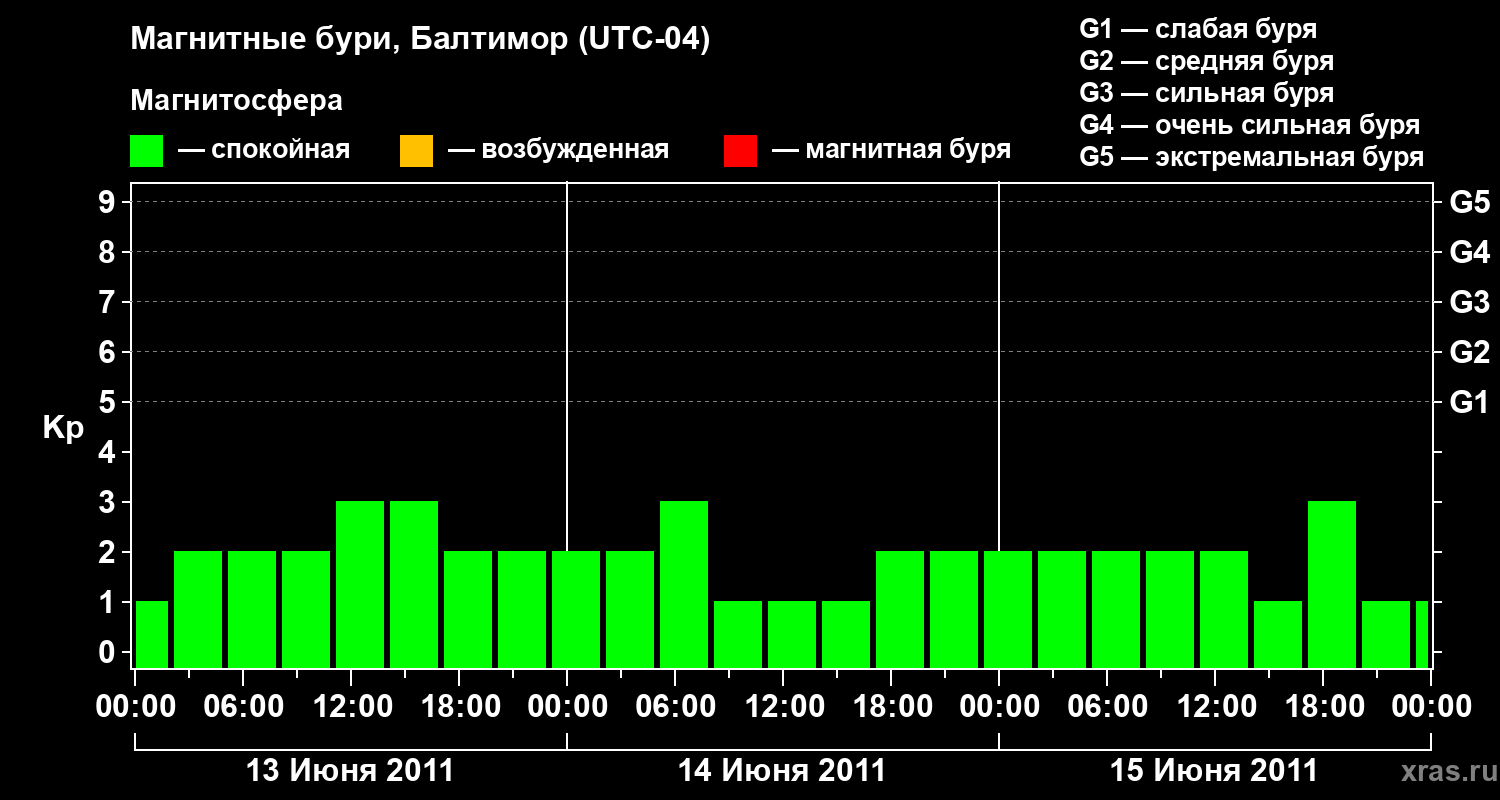Click the narrow Kp 1 bar ending 15 June
The image size is (1500, 800).
click(x=1422, y=634)
